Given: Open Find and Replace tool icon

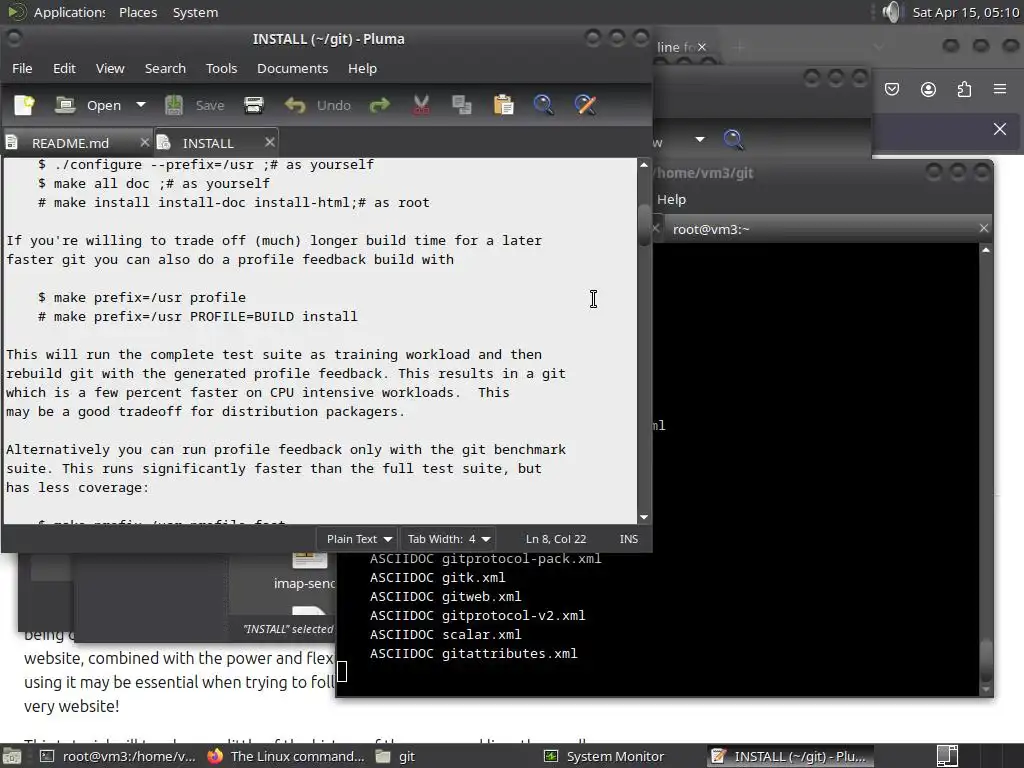Looking at the screenshot, I should (584, 105).
